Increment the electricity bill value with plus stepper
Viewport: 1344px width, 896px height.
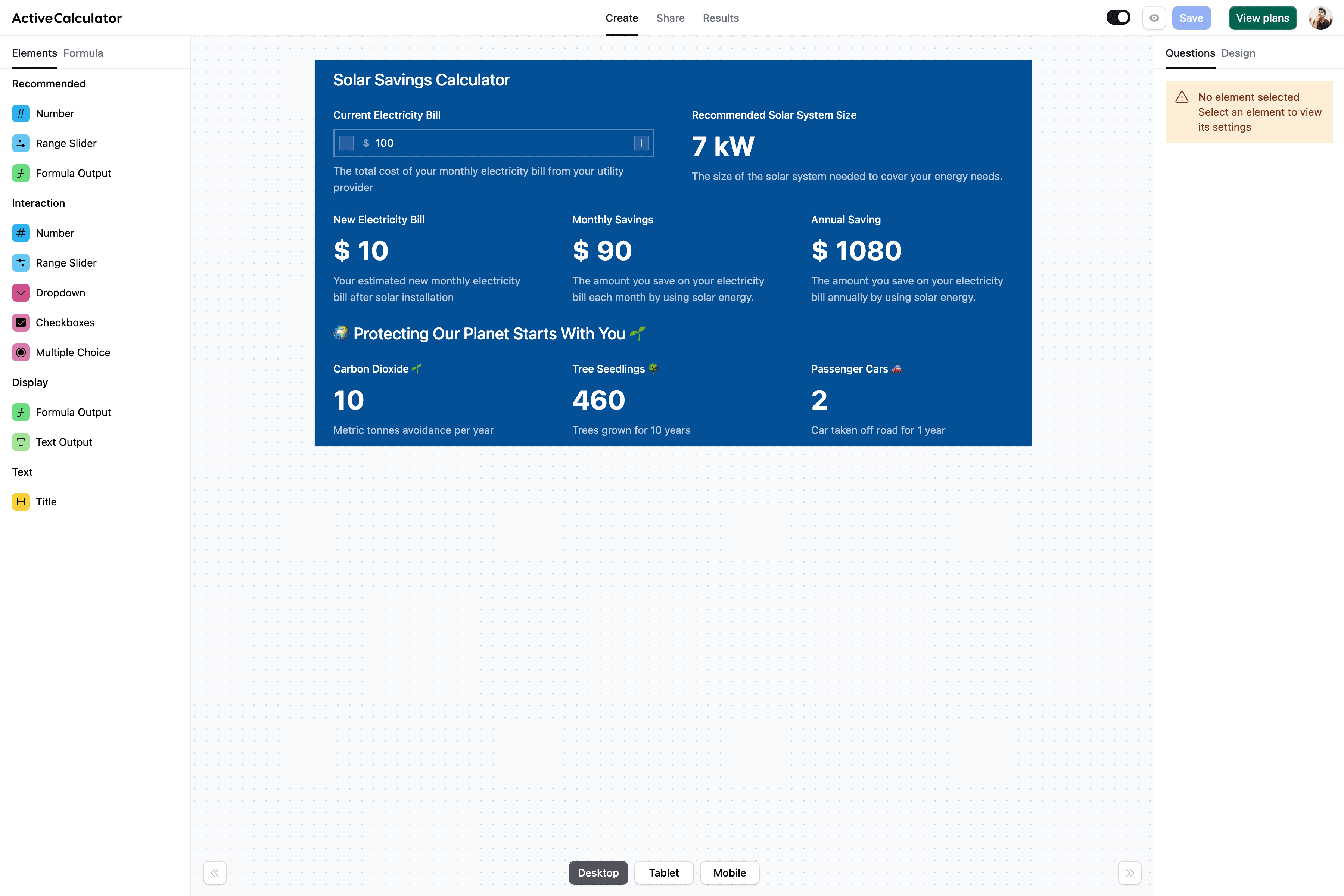(x=641, y=142)
